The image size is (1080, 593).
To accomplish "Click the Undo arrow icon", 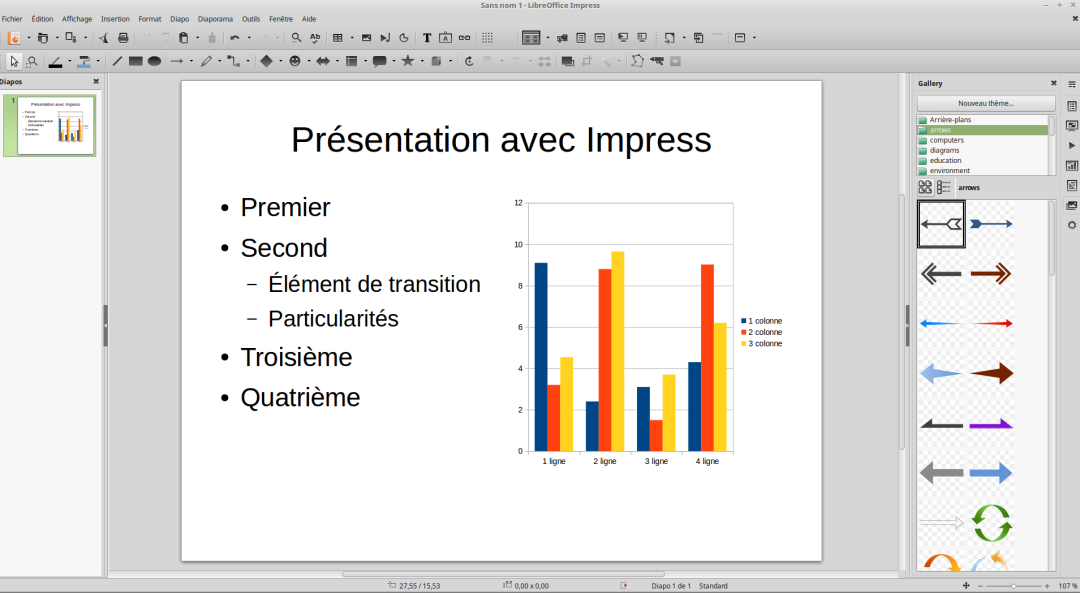I will [x=234, y=38].
